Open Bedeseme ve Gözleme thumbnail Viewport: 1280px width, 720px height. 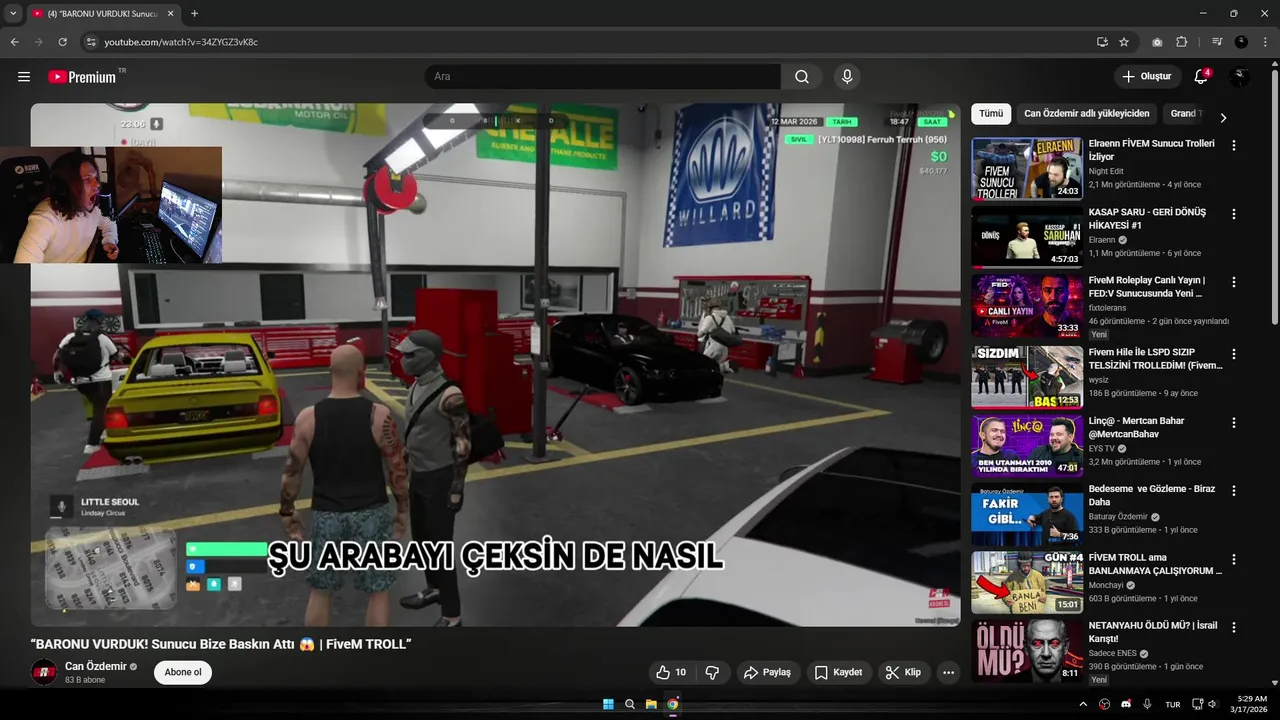tap(1027, 514)
